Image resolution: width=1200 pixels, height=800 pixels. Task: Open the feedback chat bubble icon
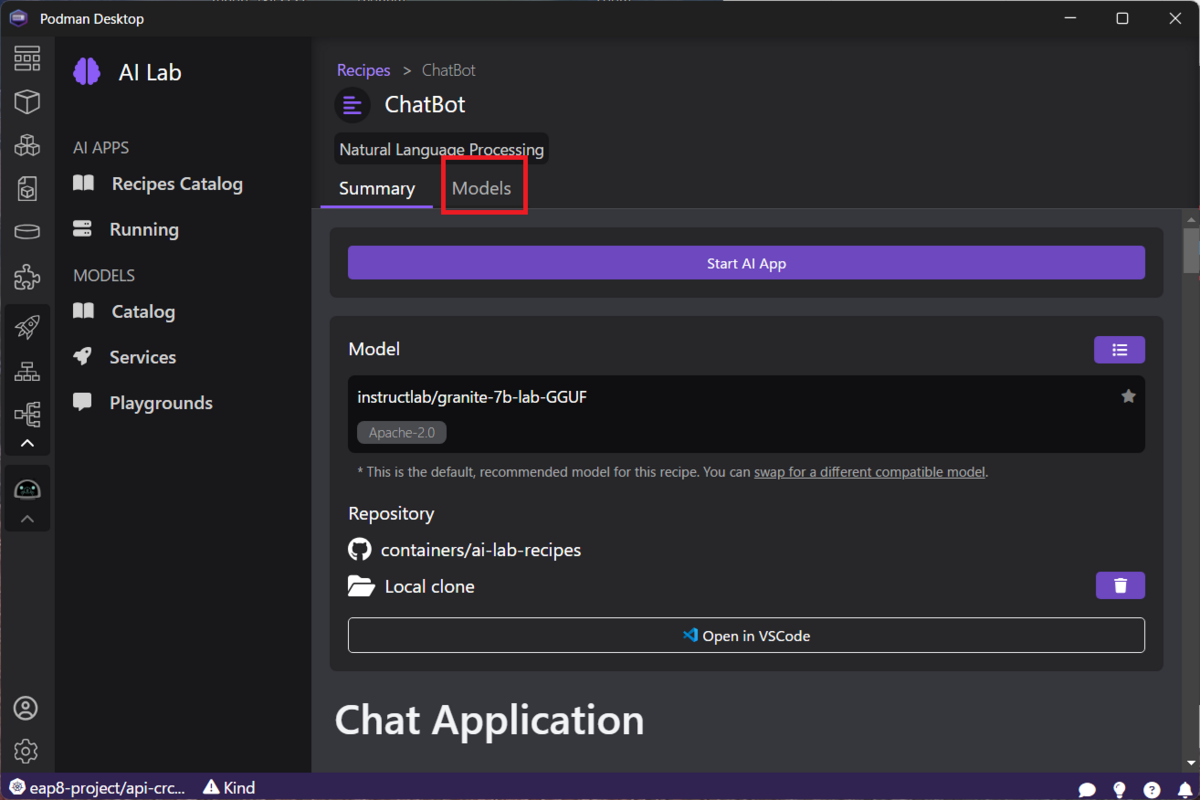1087,789
